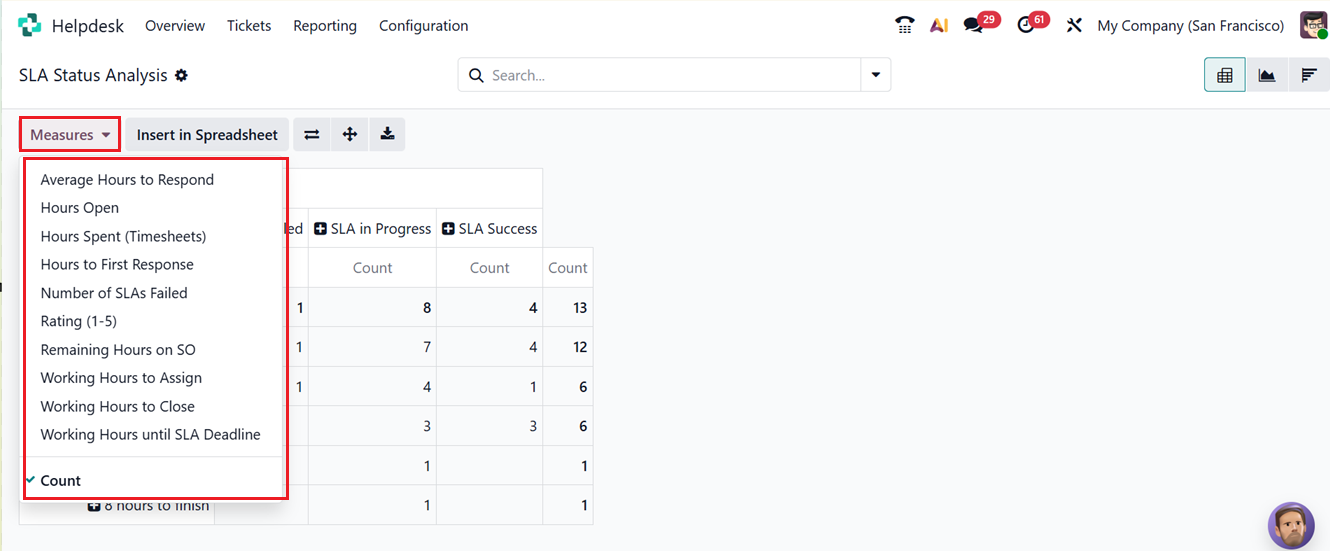Open the Reporting menu
The width and height of the screenshot is (1330, 551).
click(325, 26)
